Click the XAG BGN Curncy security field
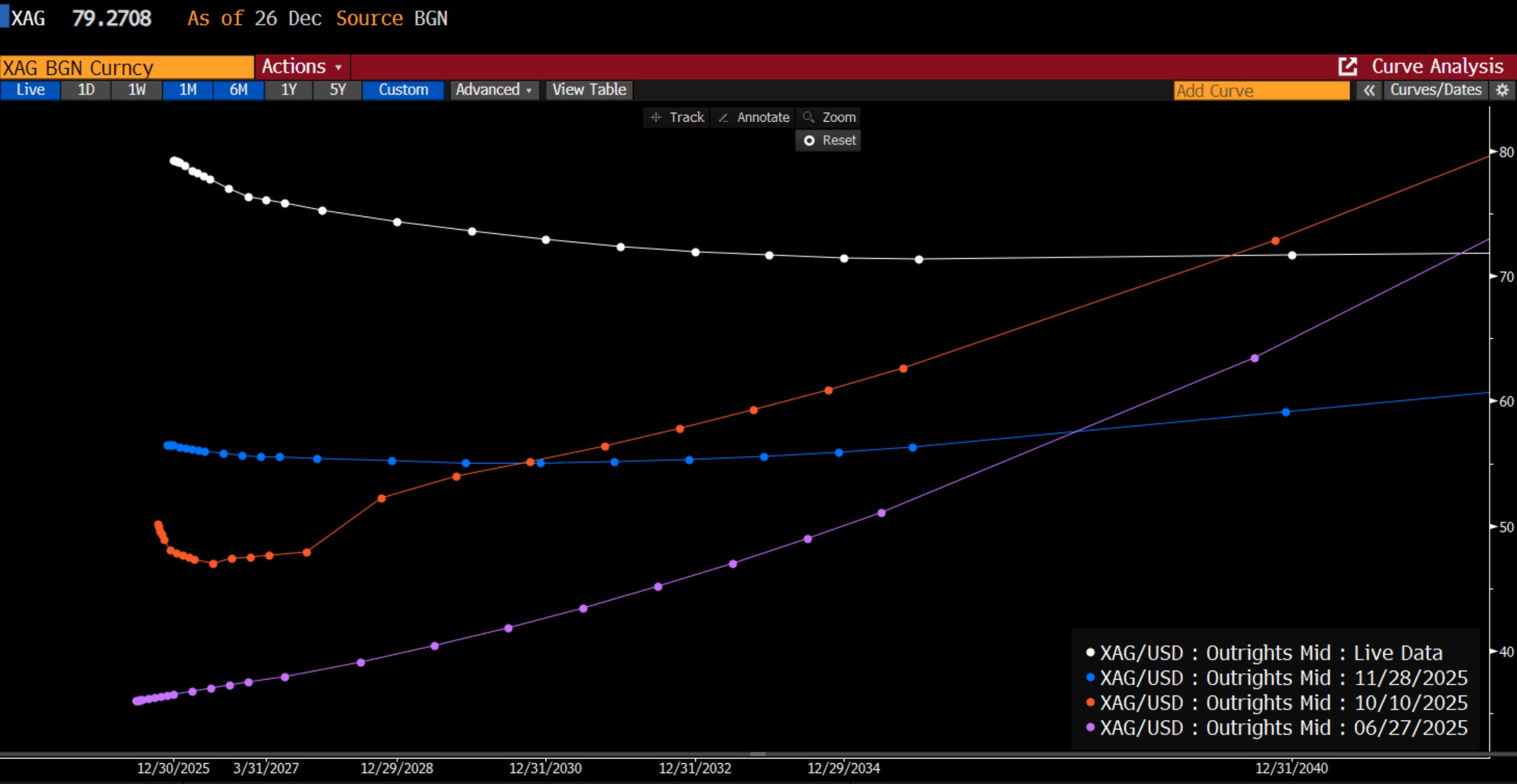Image resolution: width=1517 pixels, height=784 pixels. click(126, 68)
